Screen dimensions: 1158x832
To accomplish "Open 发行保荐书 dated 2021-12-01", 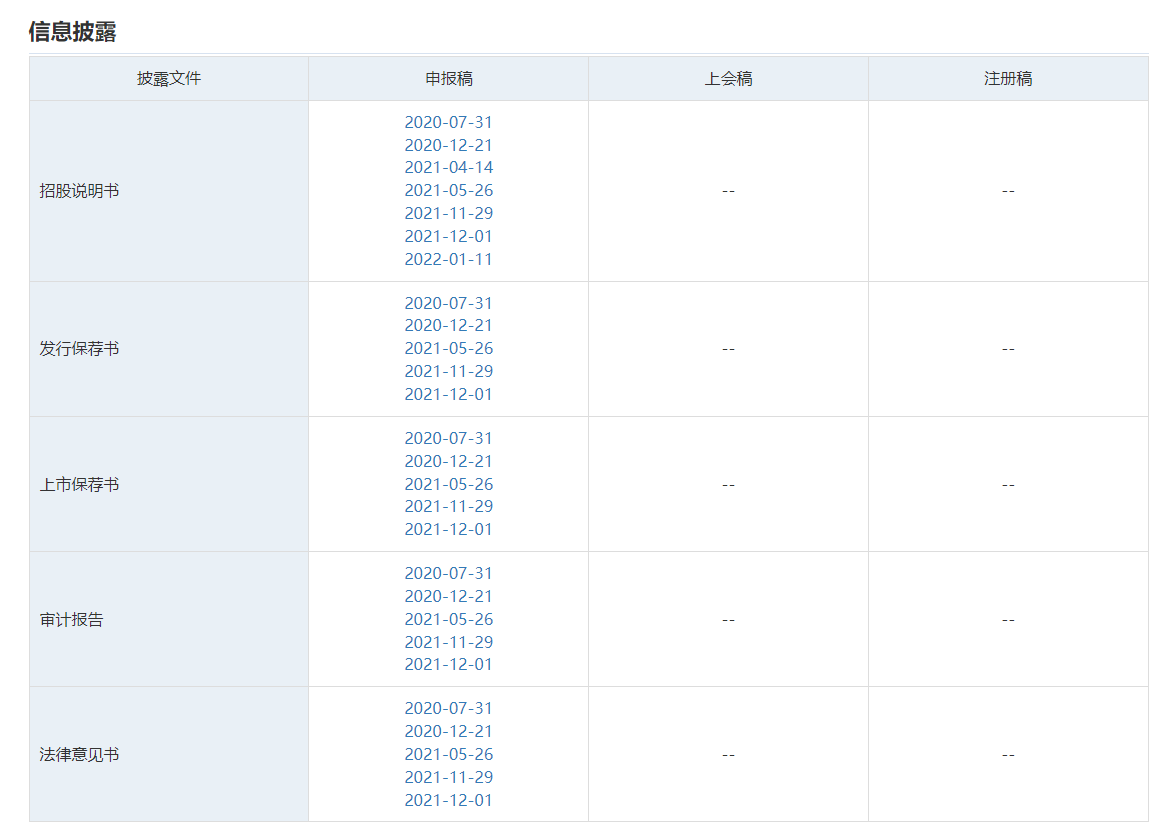I will click(448, 394).
